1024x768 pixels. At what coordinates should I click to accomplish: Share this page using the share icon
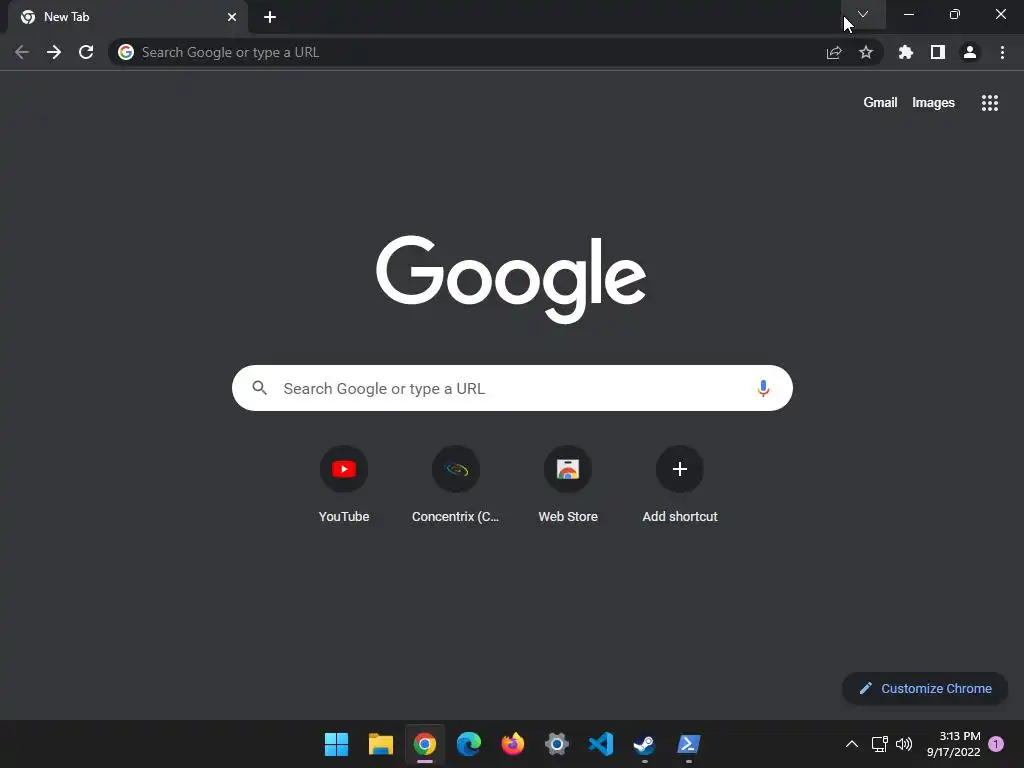pos(834,52)
